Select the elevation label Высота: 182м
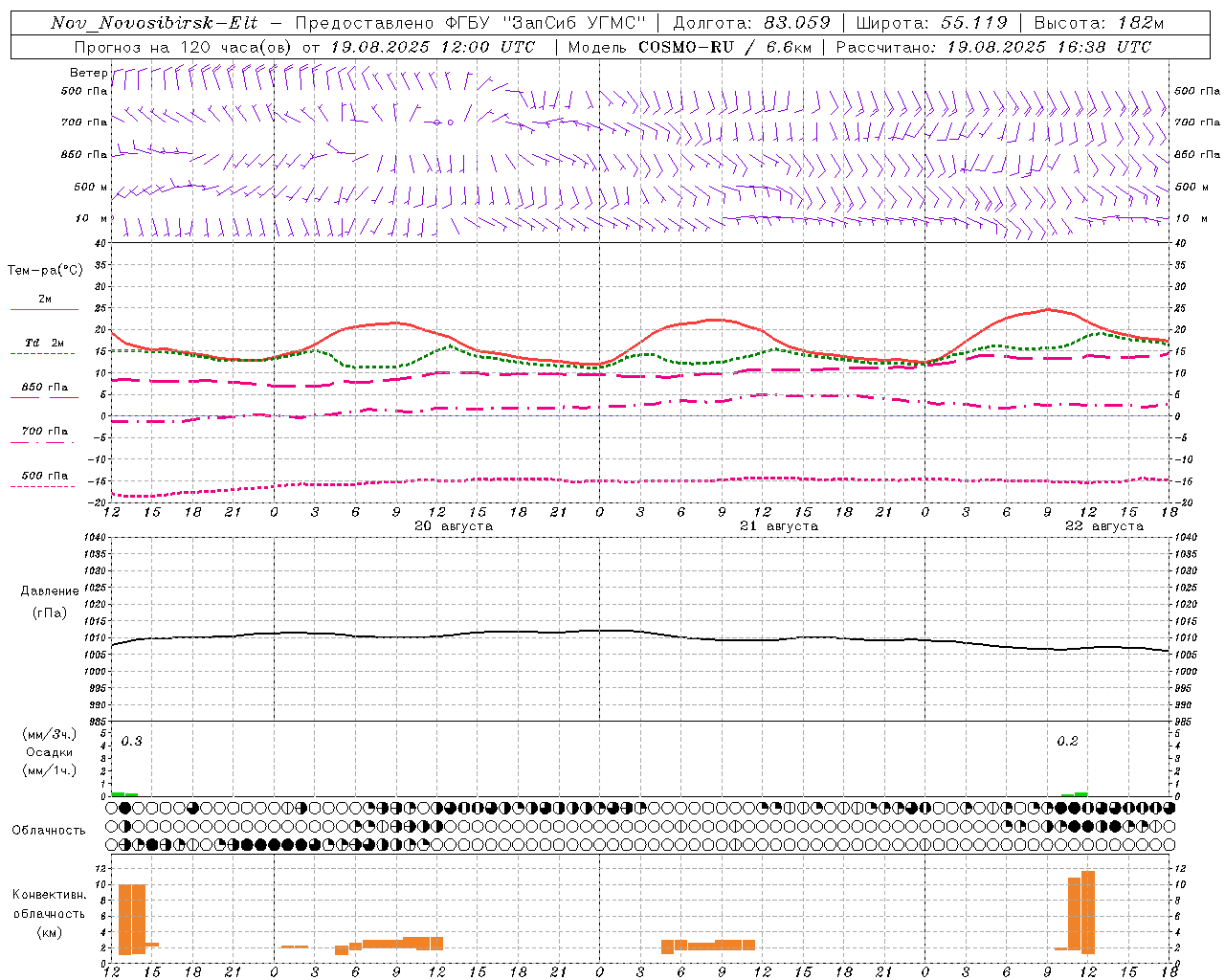Screen dimensions: 1225x980 1100,23
